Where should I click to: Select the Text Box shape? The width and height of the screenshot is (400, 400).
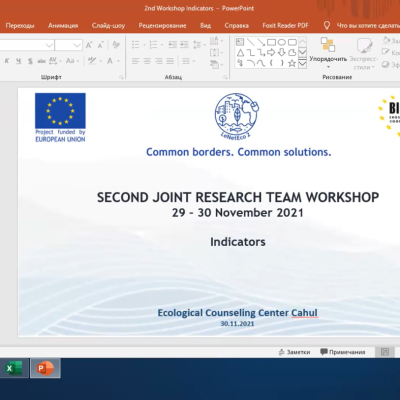coord(240,42)
